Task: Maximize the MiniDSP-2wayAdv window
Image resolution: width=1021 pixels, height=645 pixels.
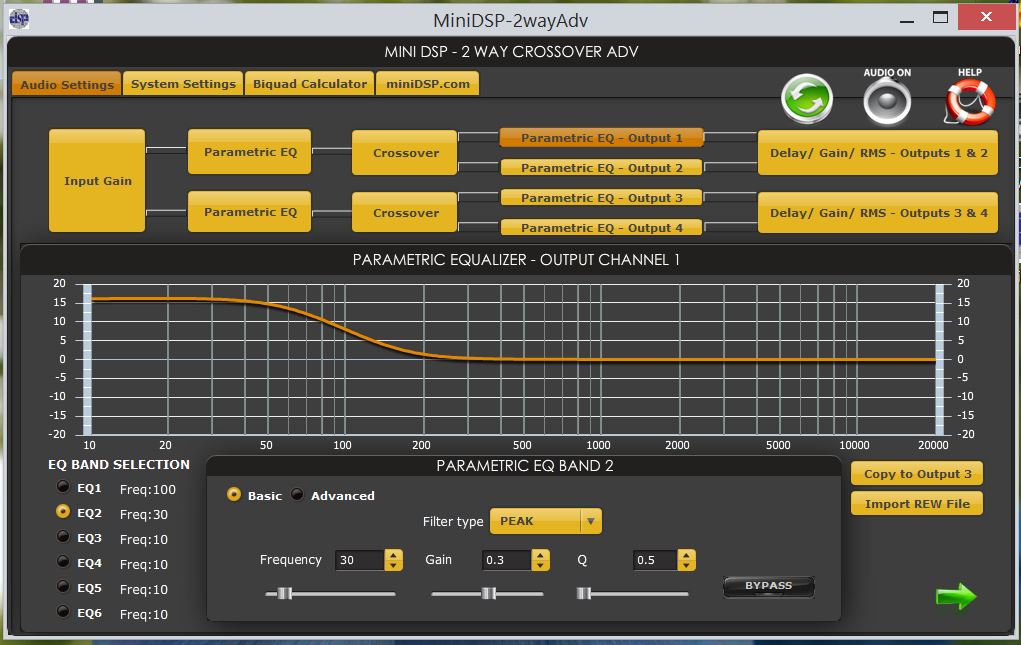Action: (940, 18)
